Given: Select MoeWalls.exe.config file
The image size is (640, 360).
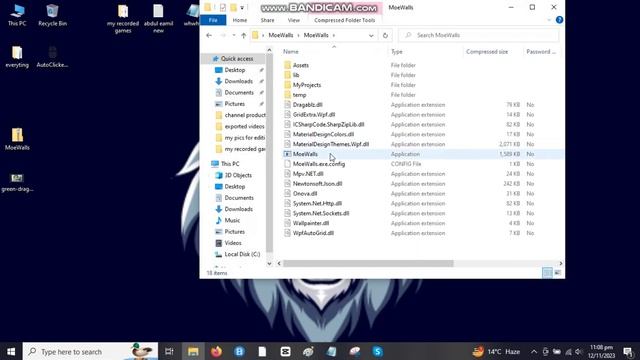Looking at the screenshot, I should point(319,164).
